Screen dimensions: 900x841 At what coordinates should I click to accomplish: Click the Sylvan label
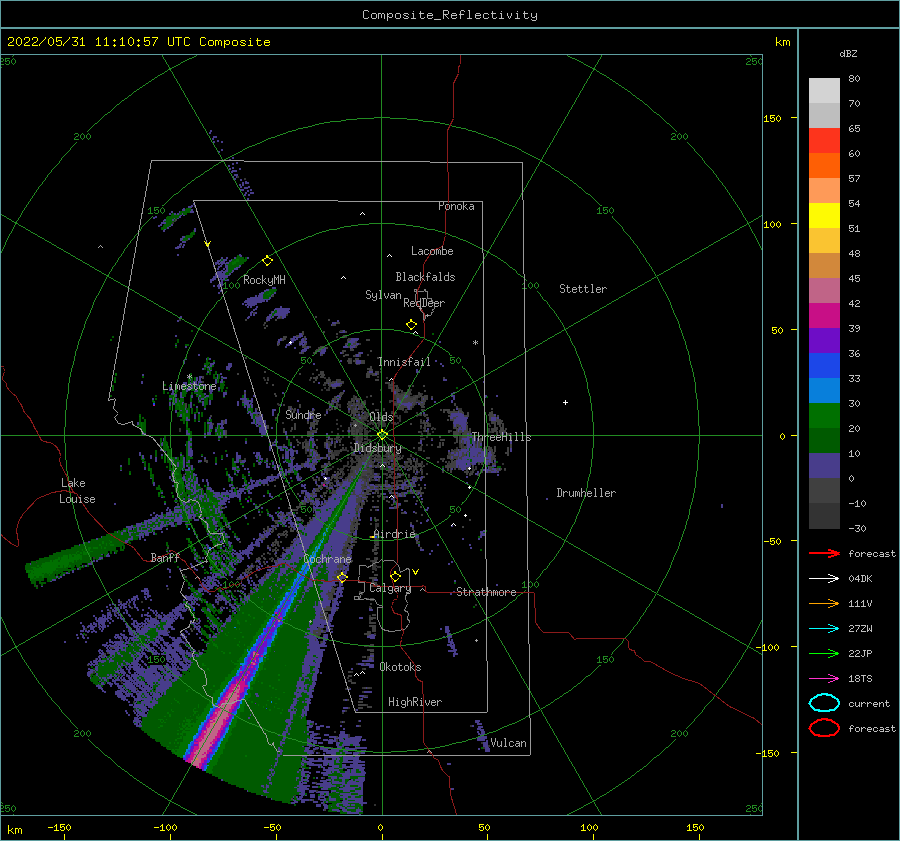point(383,295)
